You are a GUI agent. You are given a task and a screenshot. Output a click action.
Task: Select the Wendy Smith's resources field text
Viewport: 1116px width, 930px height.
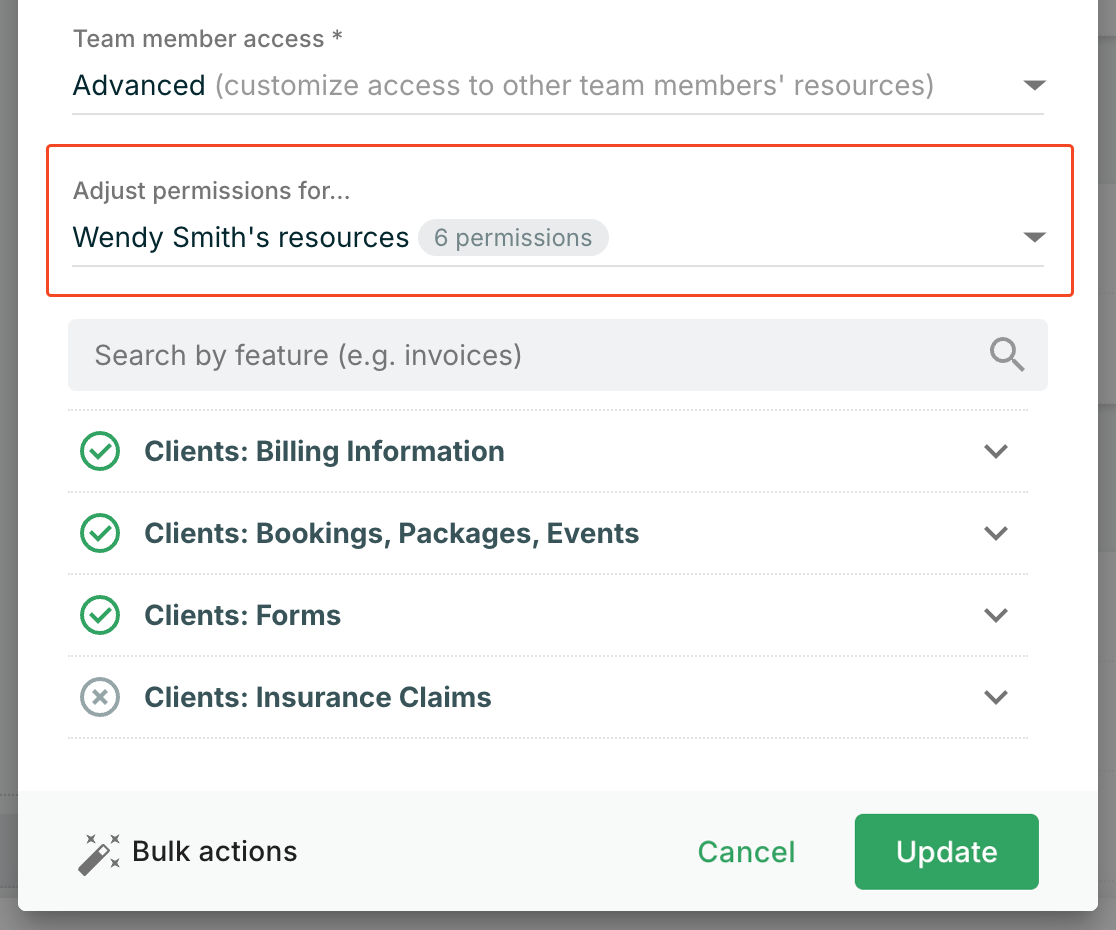pyautogui.click(x=241, y=238)
